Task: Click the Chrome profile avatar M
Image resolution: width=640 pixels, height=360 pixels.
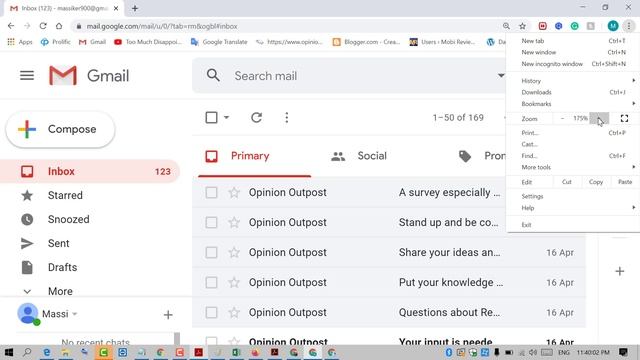Action: point(613,26)
